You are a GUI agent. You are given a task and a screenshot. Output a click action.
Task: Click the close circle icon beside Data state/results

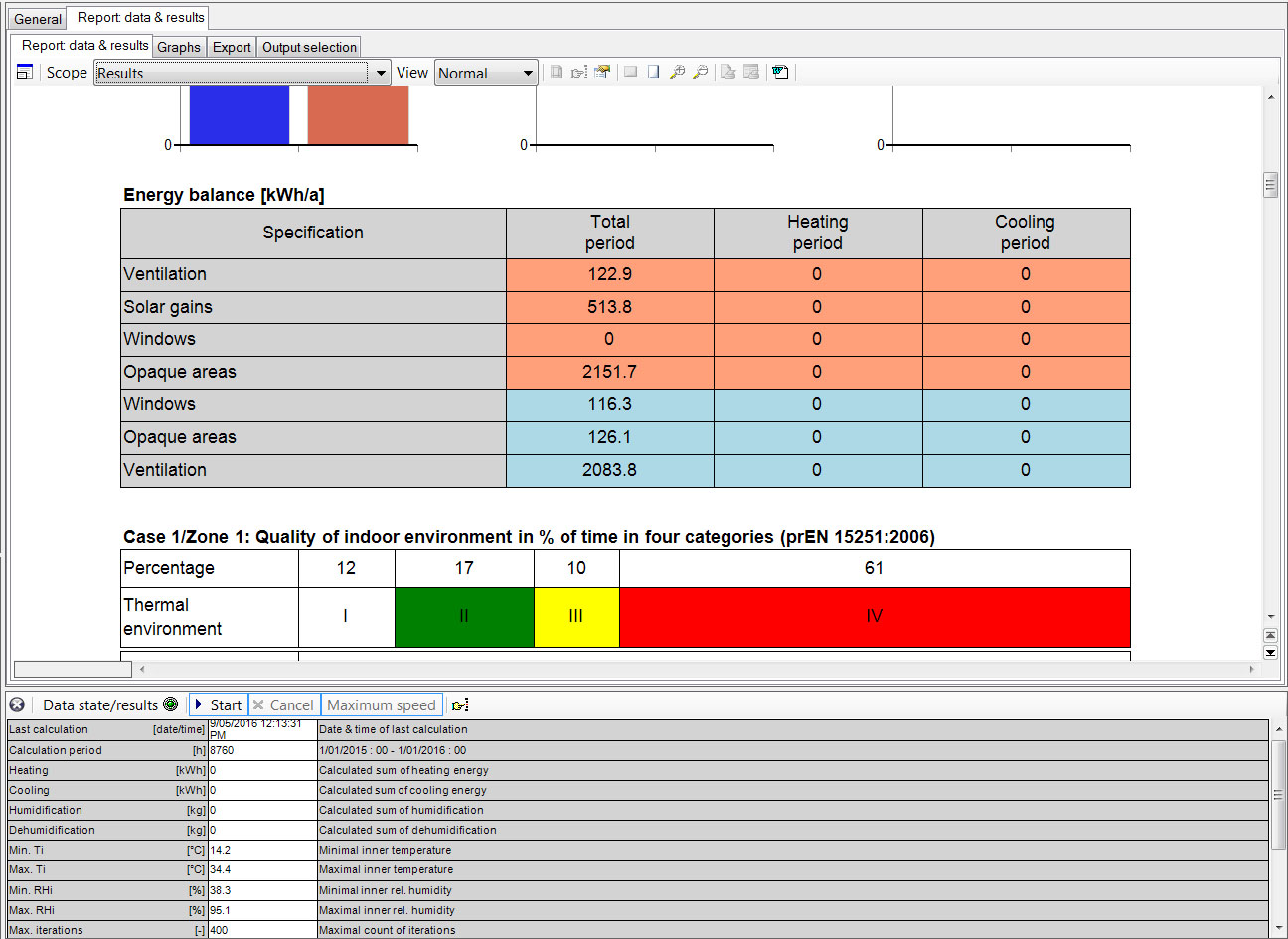point(17,704)
